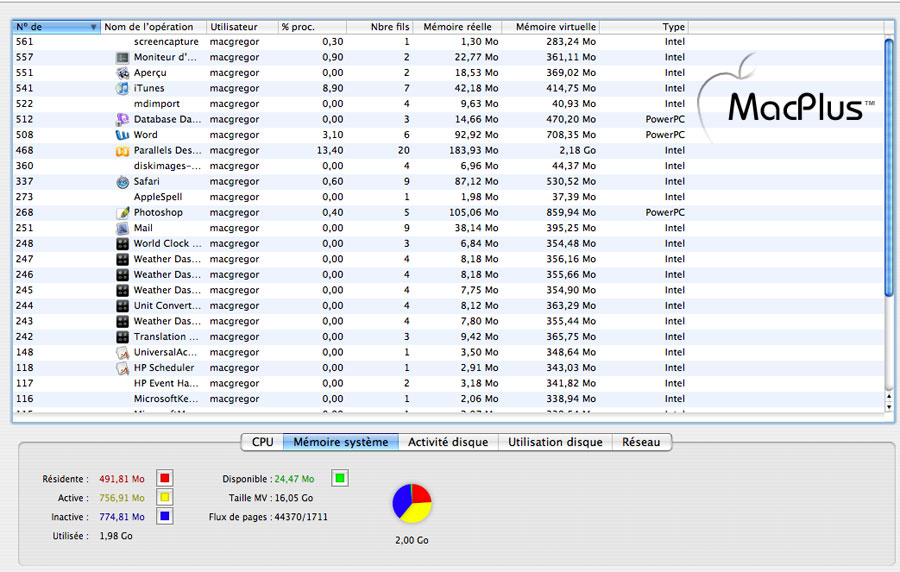Click the Safari compass icon
This screenshot has width=900, height=572.
point(122,182)
